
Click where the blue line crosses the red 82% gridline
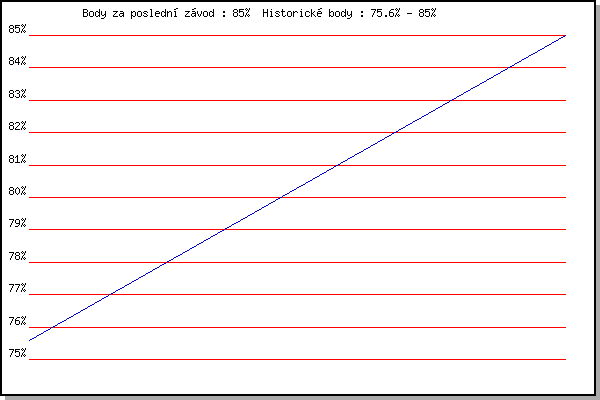pos(395,132)
